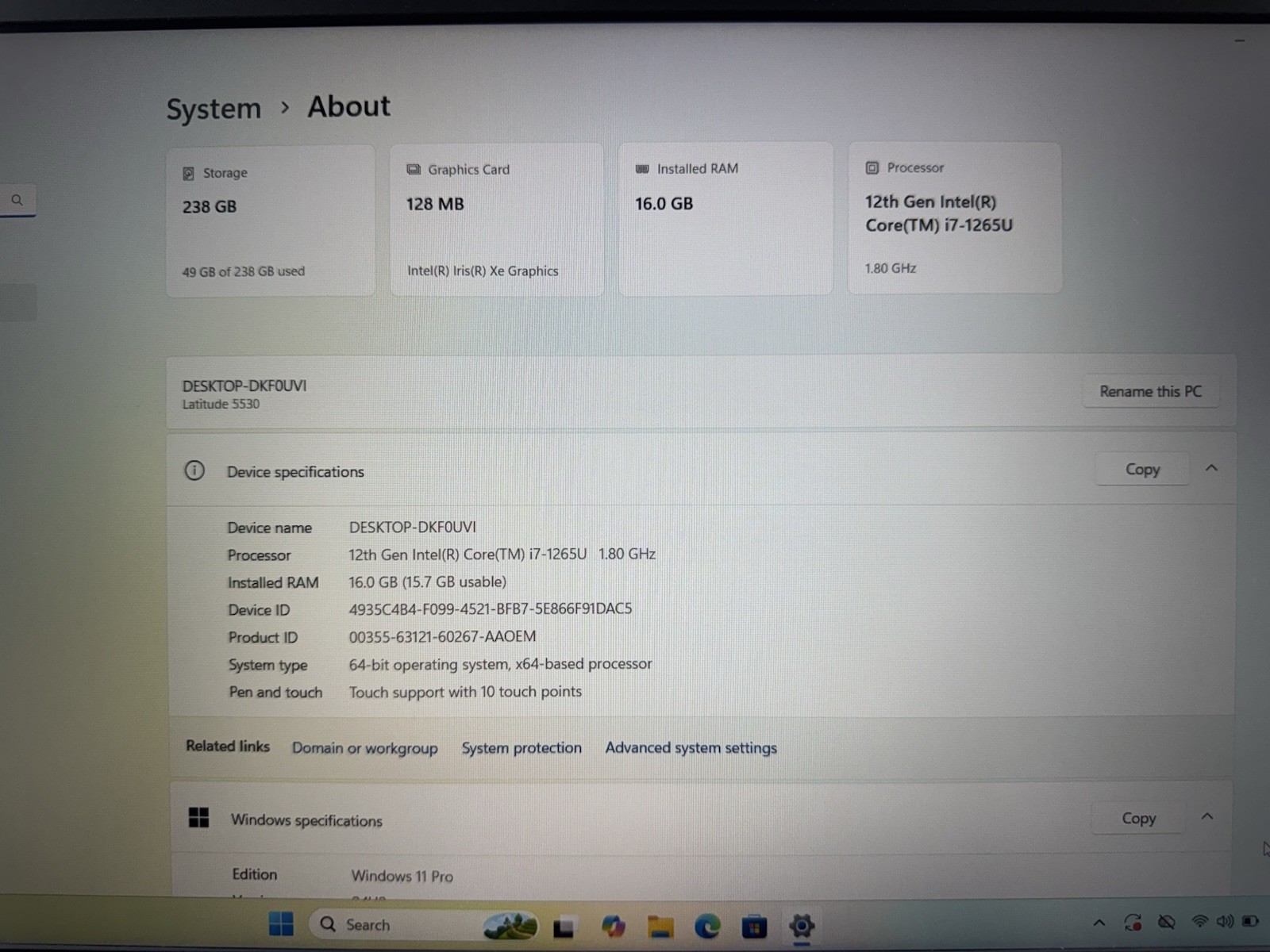The width and height of the screenshot is (1270, 952).
Task: Click 'Intel(R) Iris(R) Xe Graphics' text
Action: 483,271
